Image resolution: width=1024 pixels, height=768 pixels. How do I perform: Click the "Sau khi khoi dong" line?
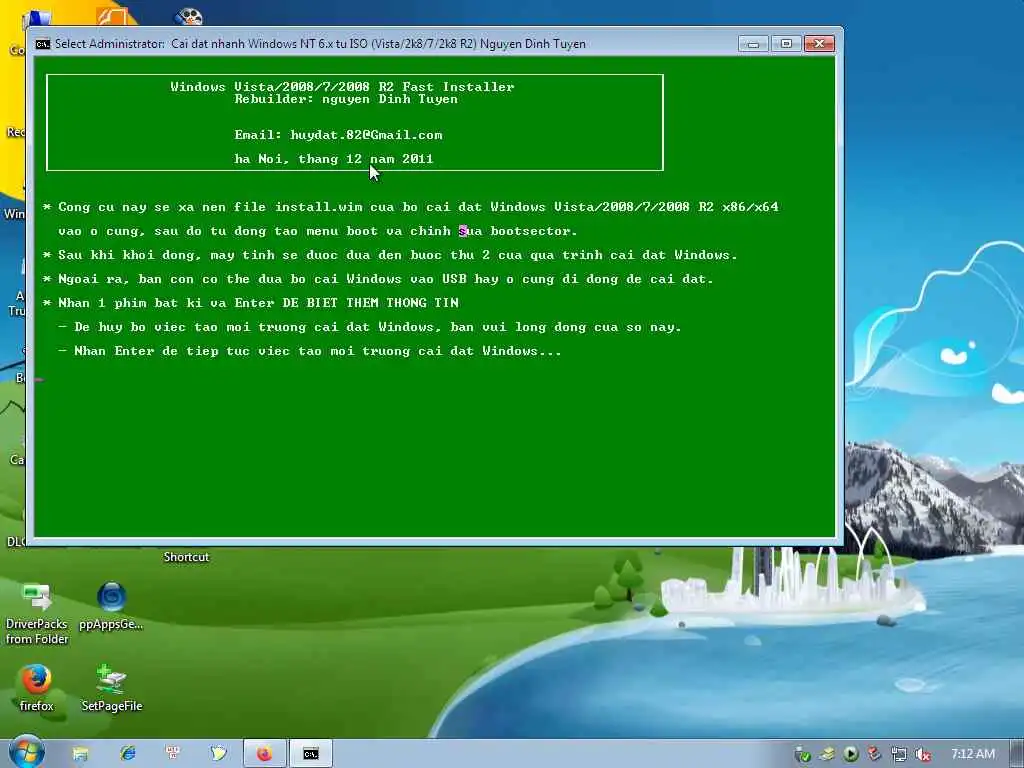coord(390,255)
